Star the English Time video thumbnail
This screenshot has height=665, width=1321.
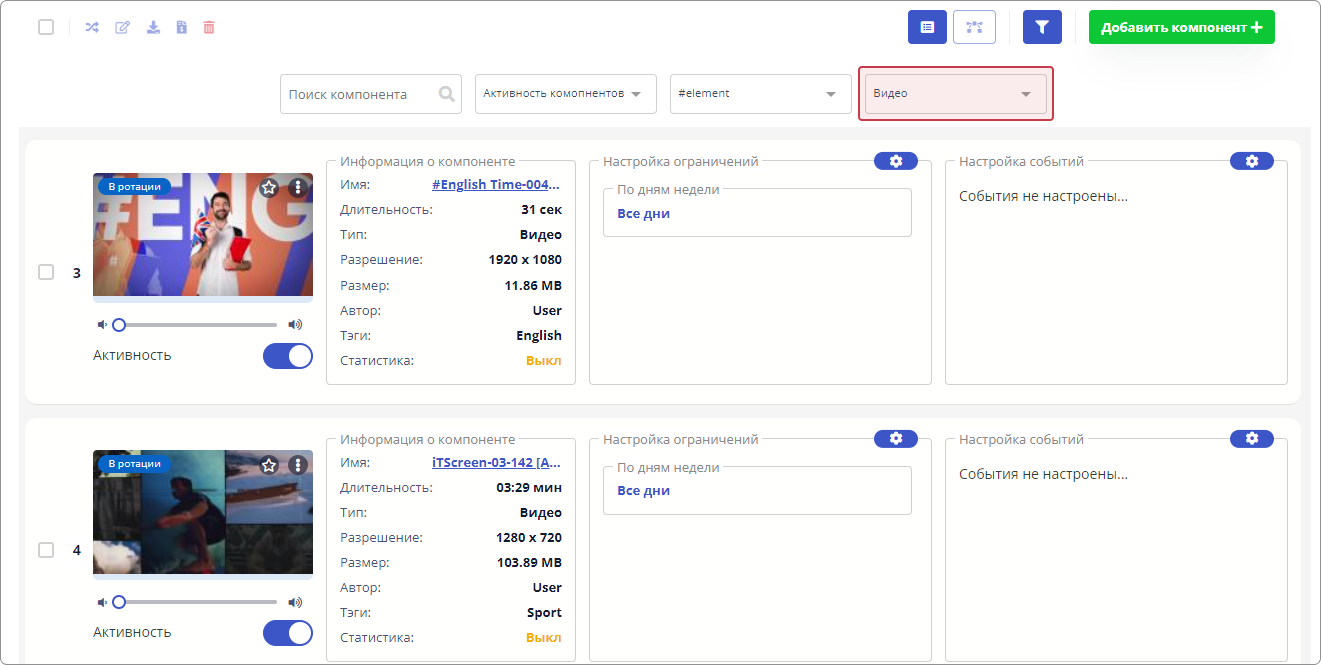[x=269, y=187]
